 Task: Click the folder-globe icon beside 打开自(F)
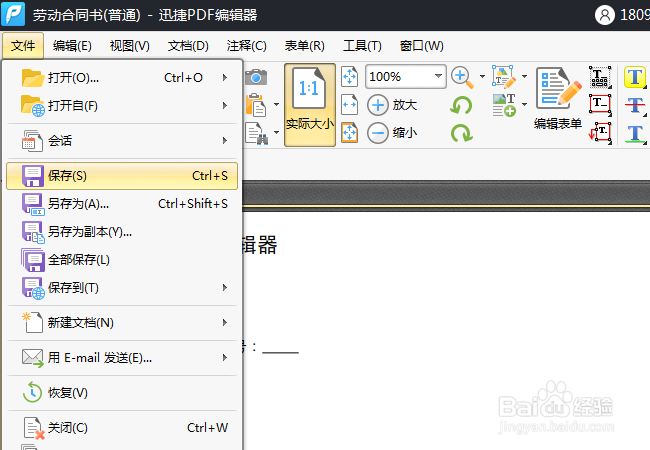click(x=32, y=106)
